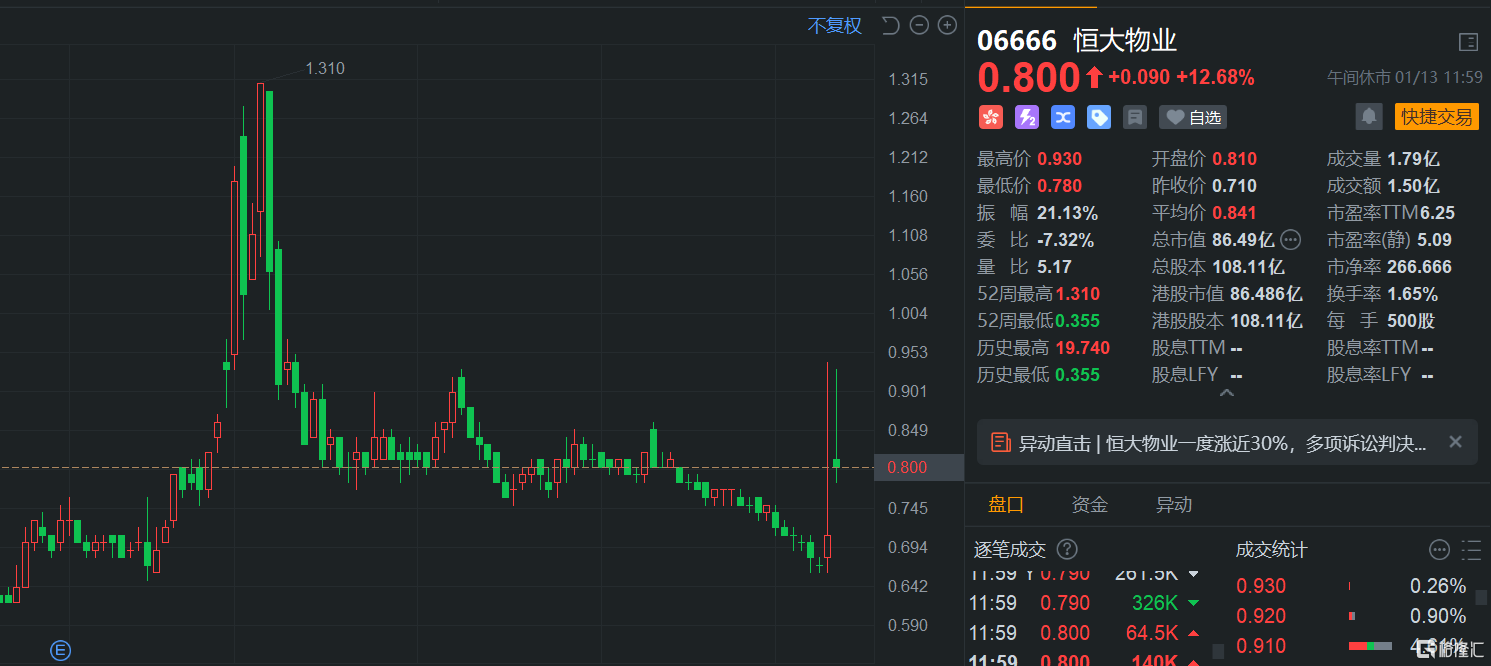
Task: Click the 326K trade row volume
Action: (1155, 603)
